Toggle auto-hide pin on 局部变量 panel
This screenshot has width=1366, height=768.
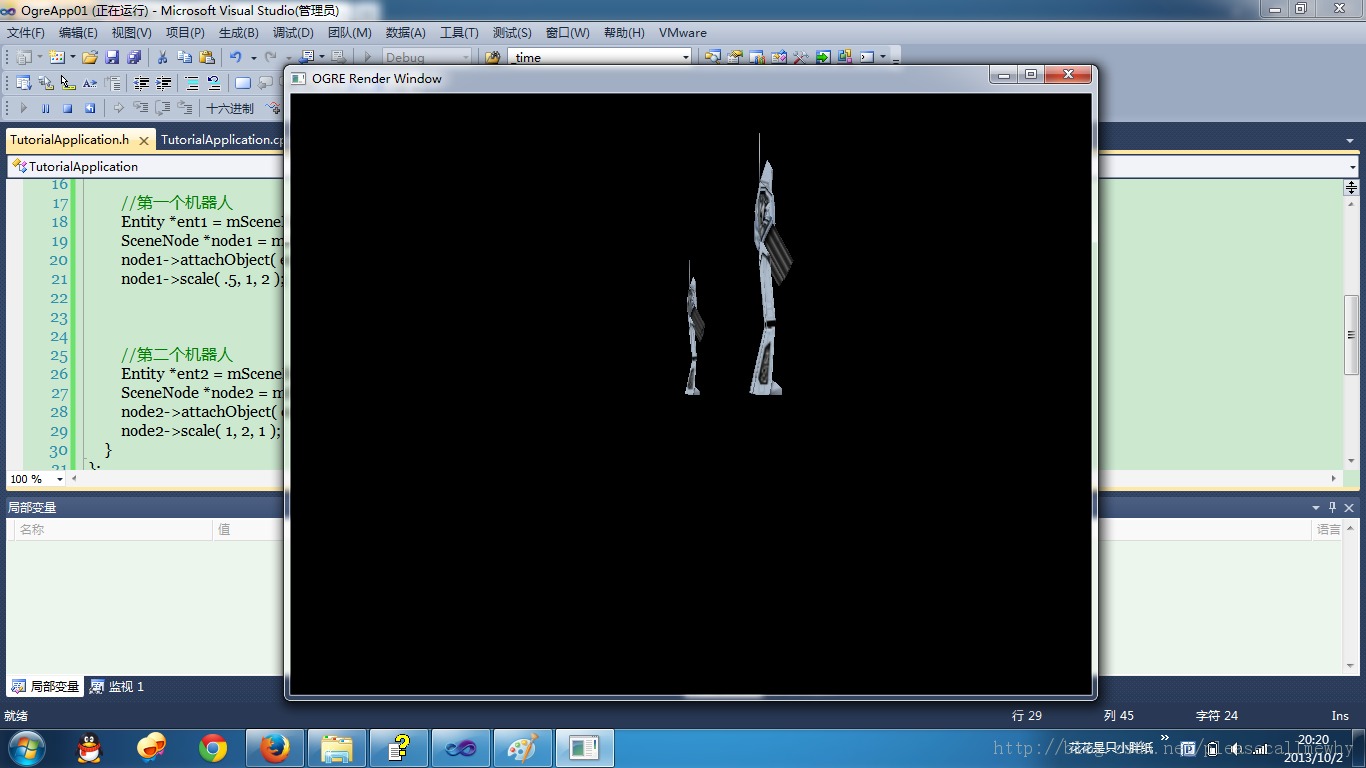coord(1332,507)
